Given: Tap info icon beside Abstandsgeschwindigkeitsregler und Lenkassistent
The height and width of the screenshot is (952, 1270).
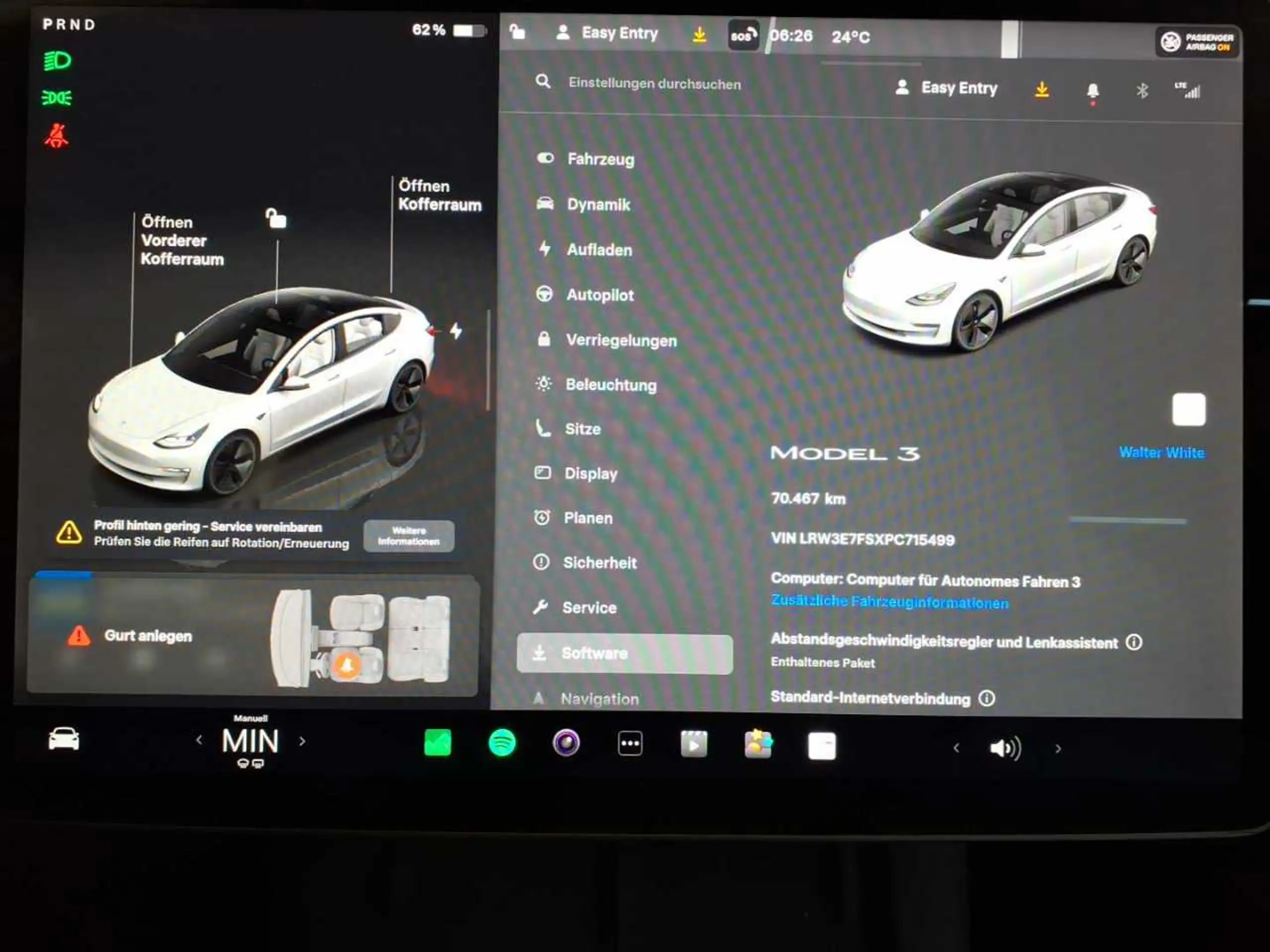Looking at the screenshot, I should pyautogui.click(x=1134, y=642).
